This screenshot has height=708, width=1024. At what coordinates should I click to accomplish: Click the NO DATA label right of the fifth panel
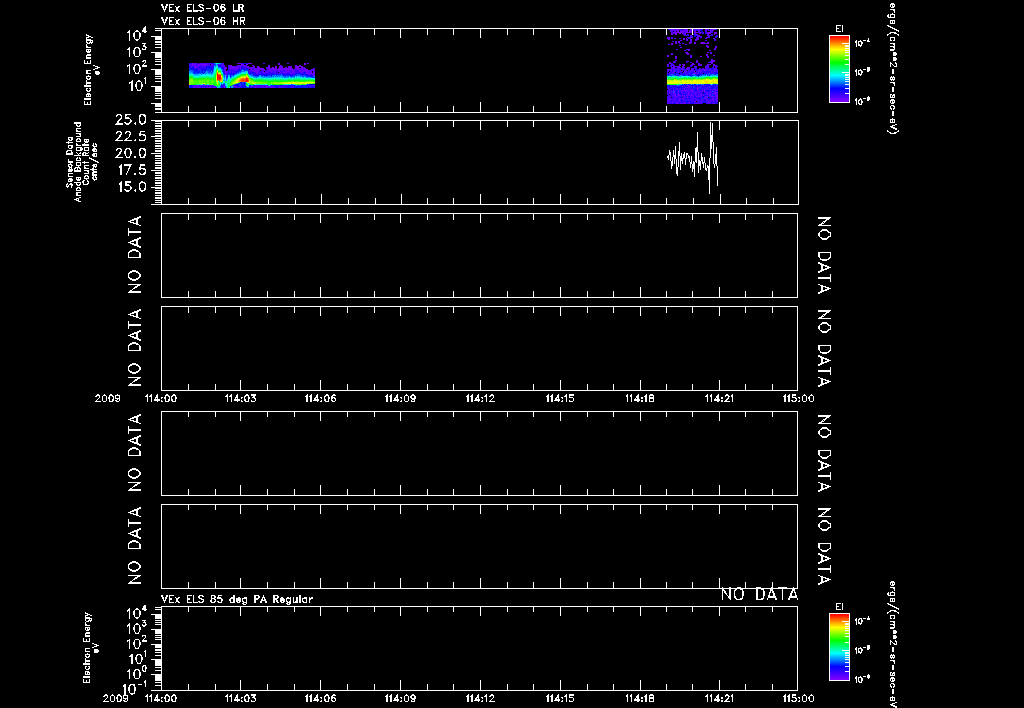pyautogui.click(x=824, y=453)
